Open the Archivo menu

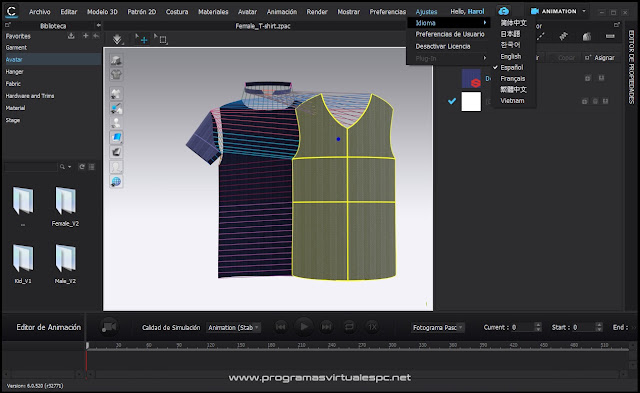pos(40,12)
